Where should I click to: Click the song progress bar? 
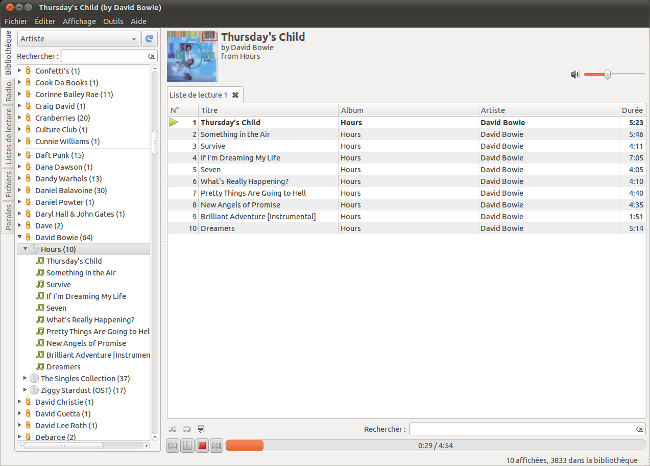click(435, 446)
